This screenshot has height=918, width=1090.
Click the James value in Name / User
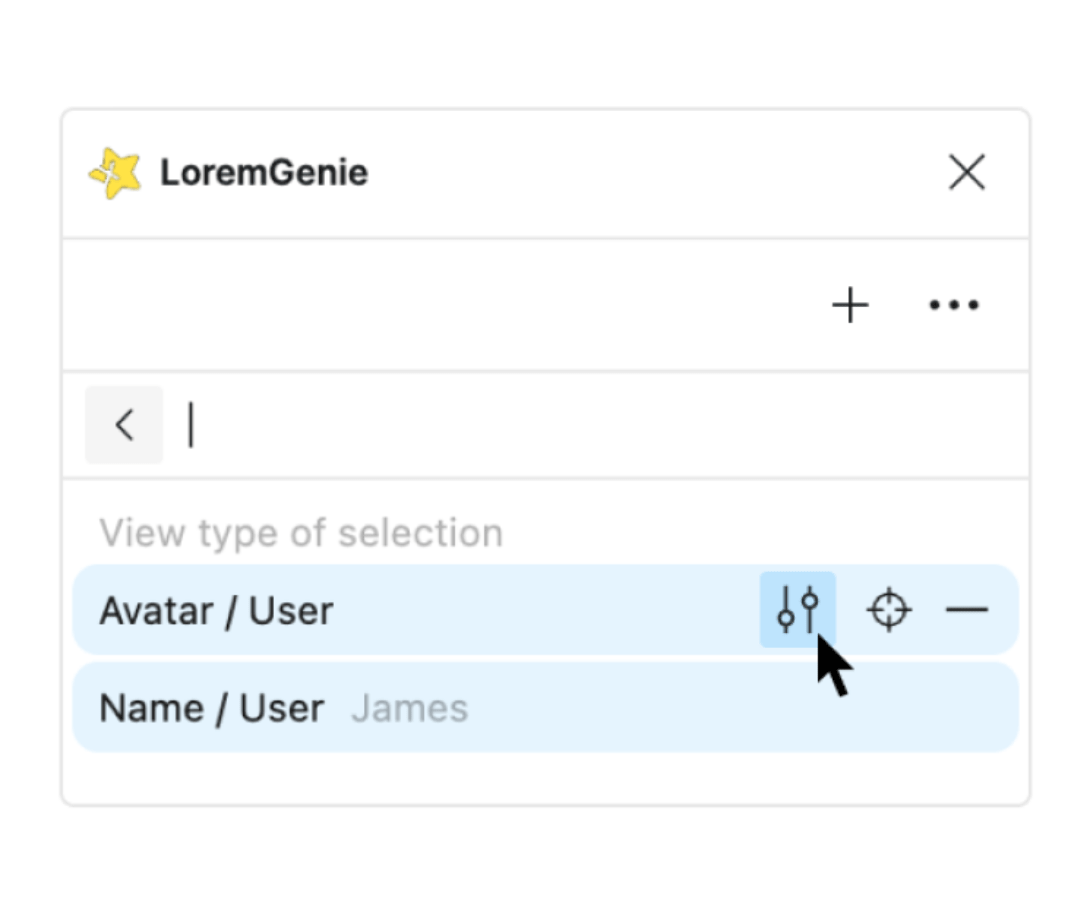tap(409, 709)
